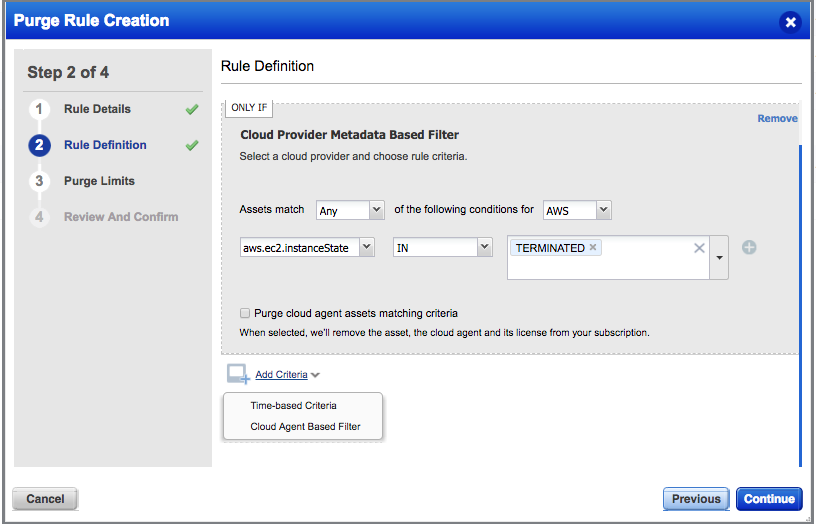
Task: Click step 3 circle icon
Action: pos(39,181)
